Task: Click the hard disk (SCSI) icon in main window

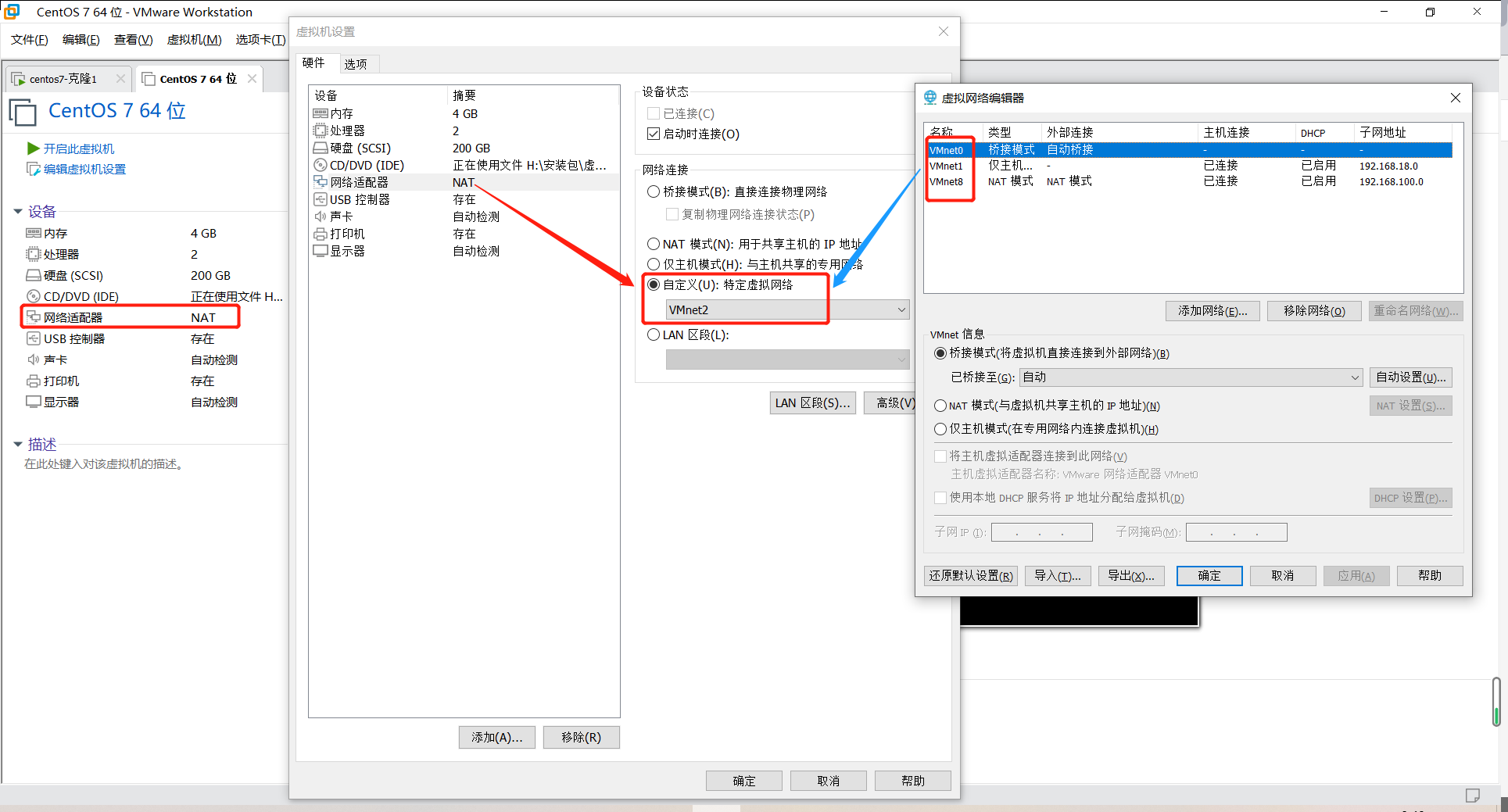Action: click(x=34, y=275)
